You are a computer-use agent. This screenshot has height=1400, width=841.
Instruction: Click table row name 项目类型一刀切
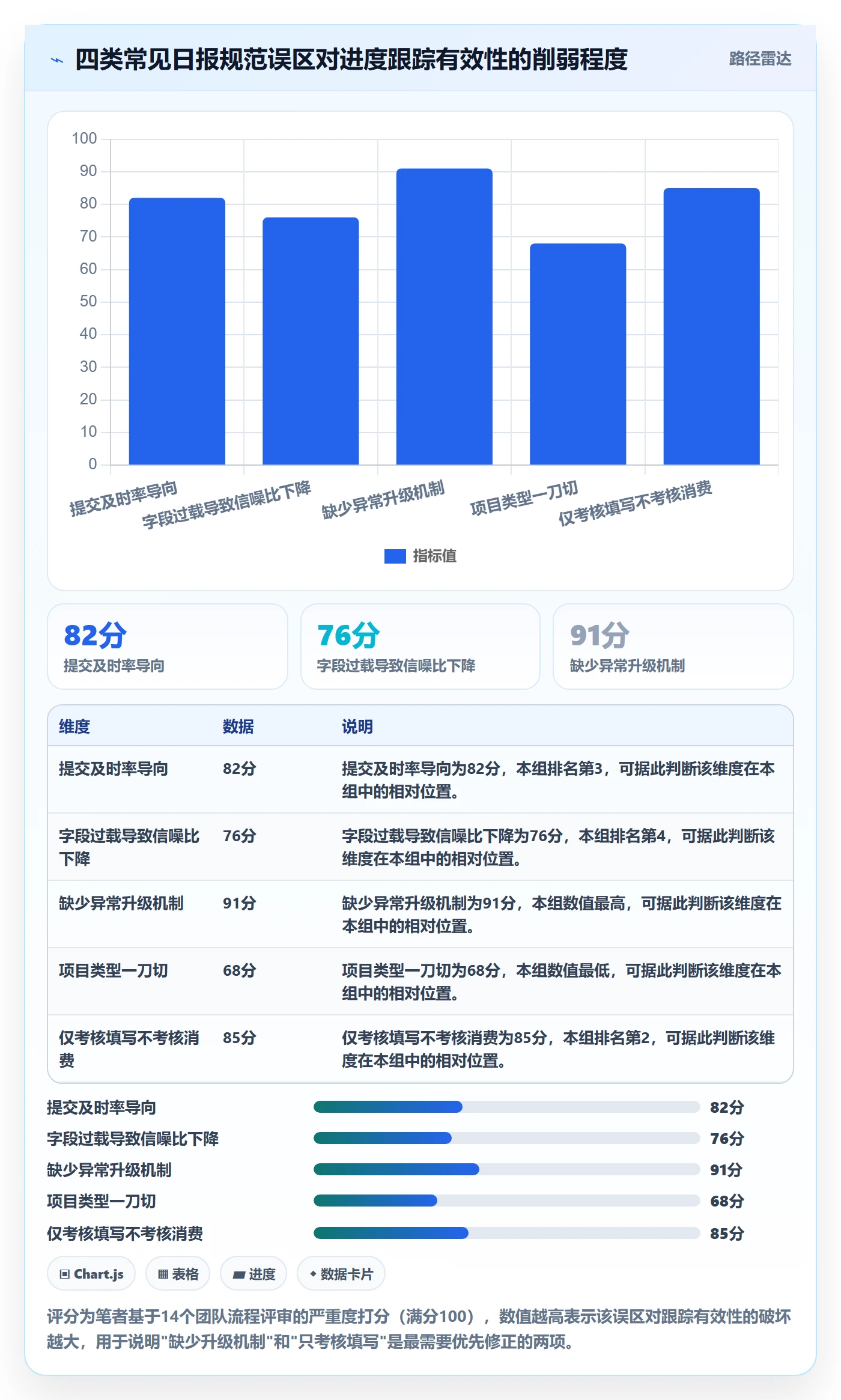(x=114, y=970)
